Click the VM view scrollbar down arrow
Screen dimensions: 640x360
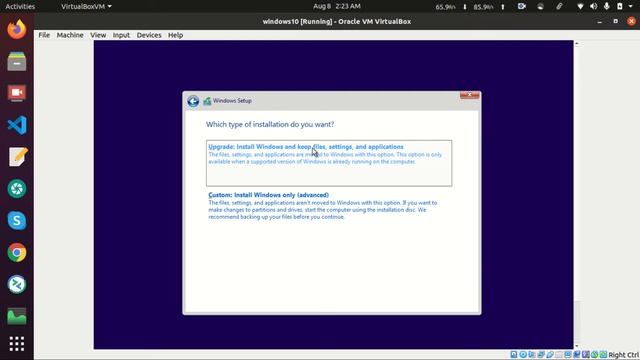(577, 346)
